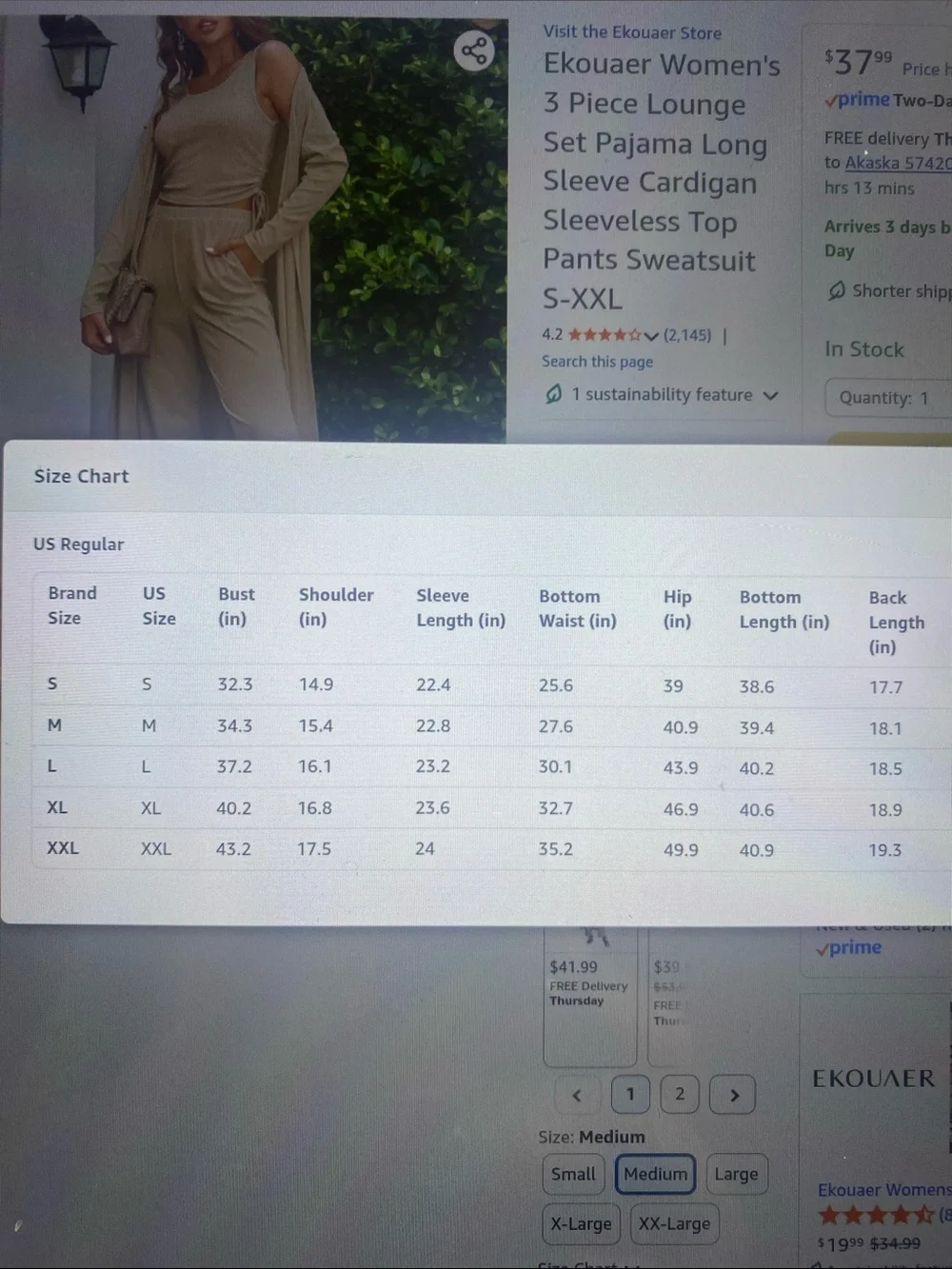Click the hip value 43.9 cell
The width and height of the screenshot is (952, 1269).
(x=681, y=767)
